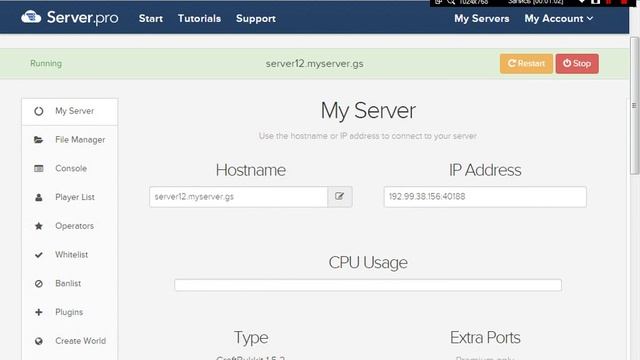Image resolution: width=640 pixels, height=360 pixels.
Task: Select the Player List person icon
Action: click(39, 197)
